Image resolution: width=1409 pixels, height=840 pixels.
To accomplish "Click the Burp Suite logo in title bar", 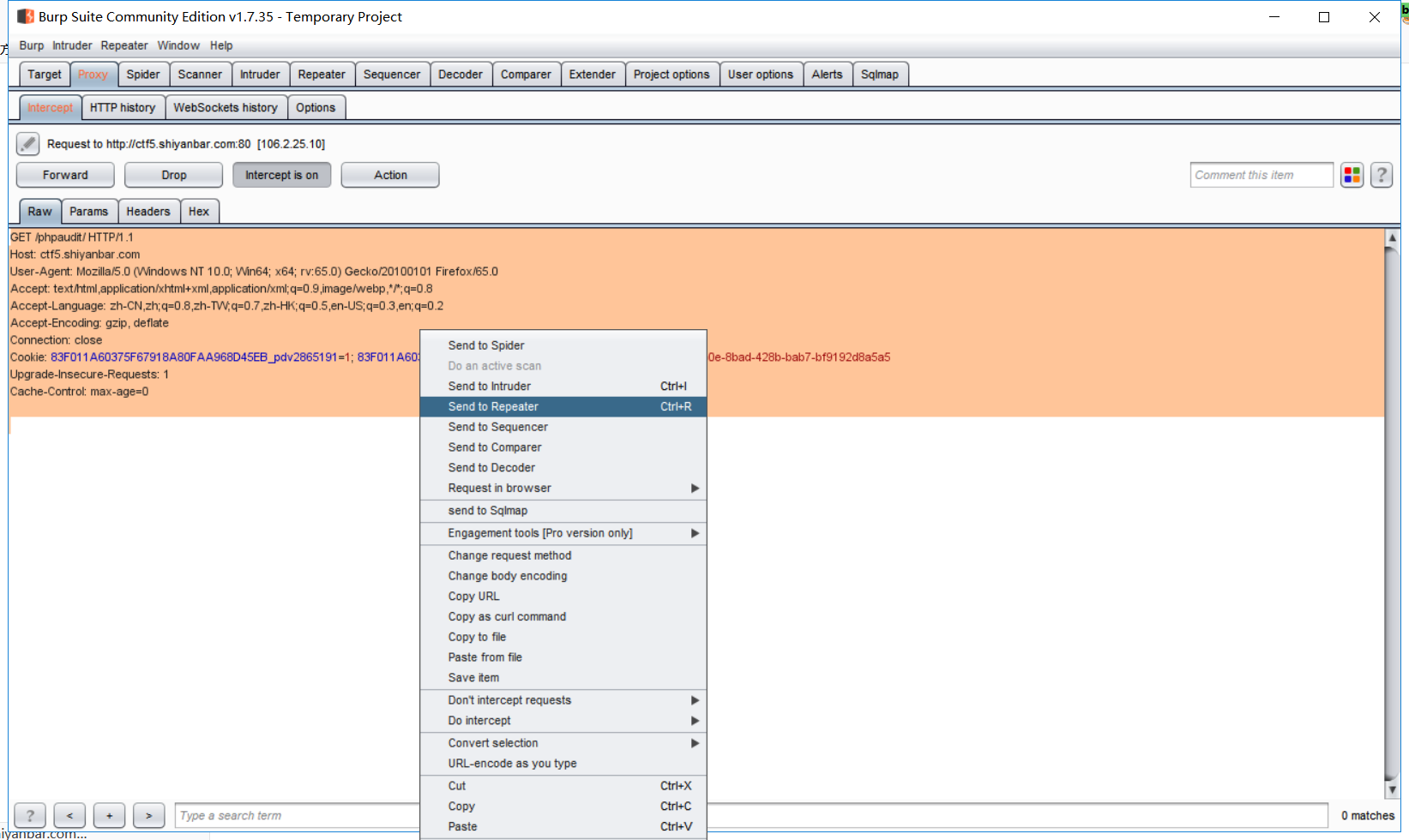I will coord(26,16).
